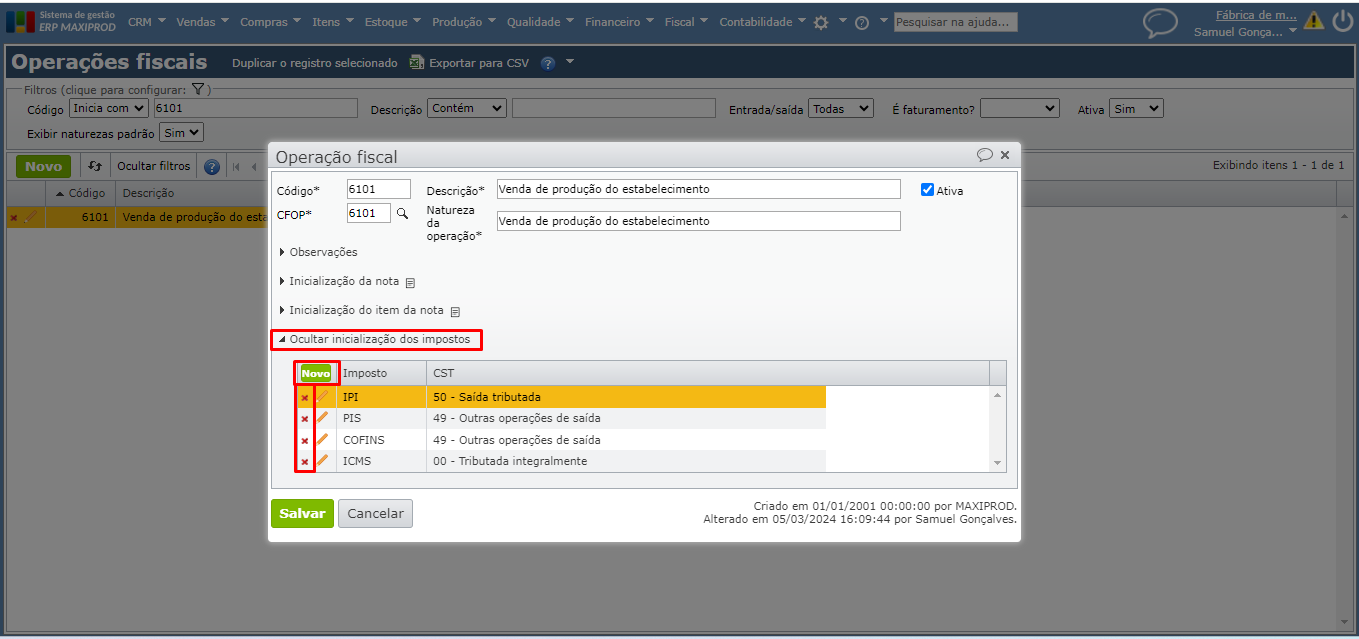Open Exibir naturezas padrão dropdown
1359x639 pixels.
[182, 132]
